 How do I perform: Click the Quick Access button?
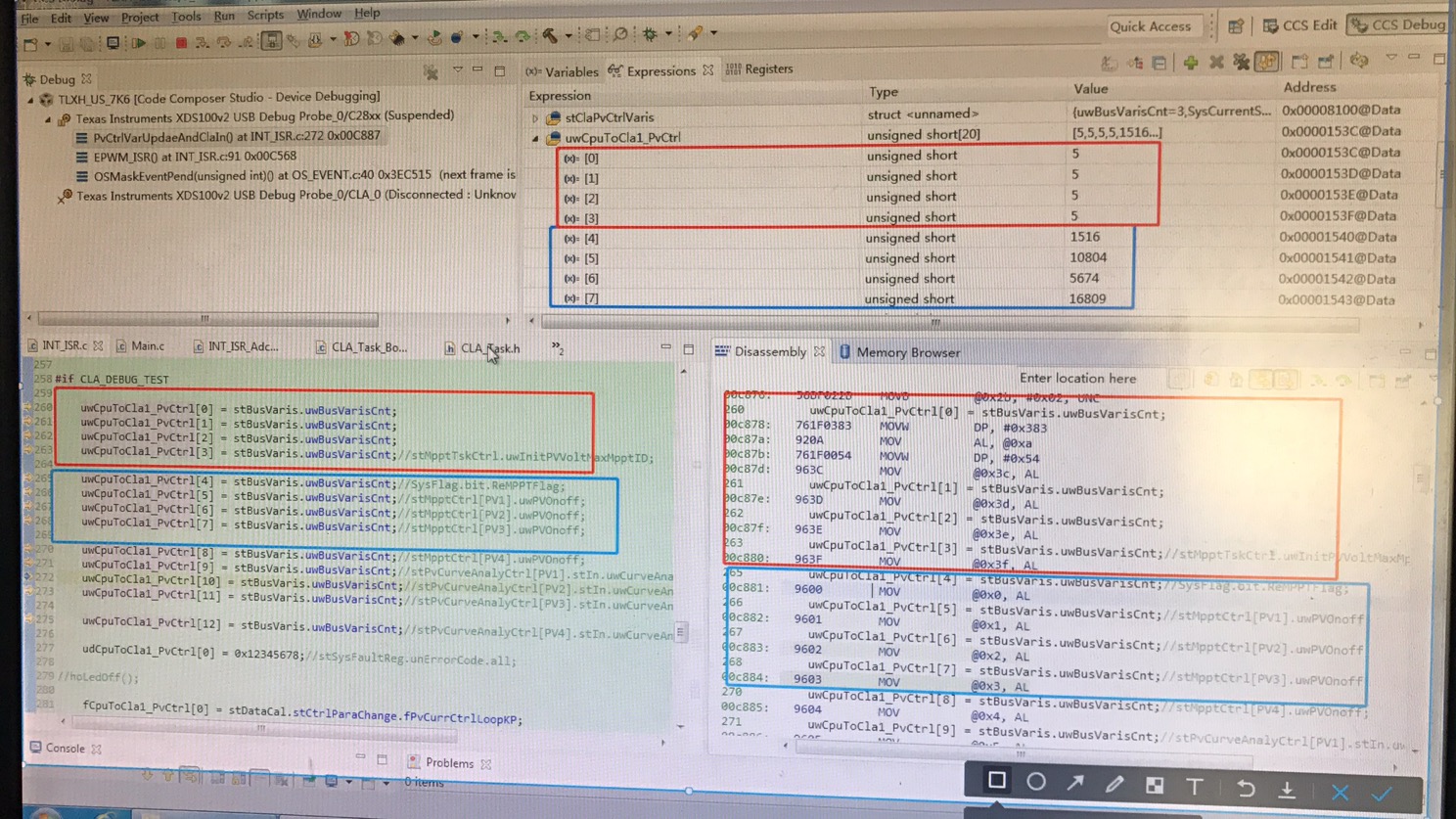(x=1154, y=25)
